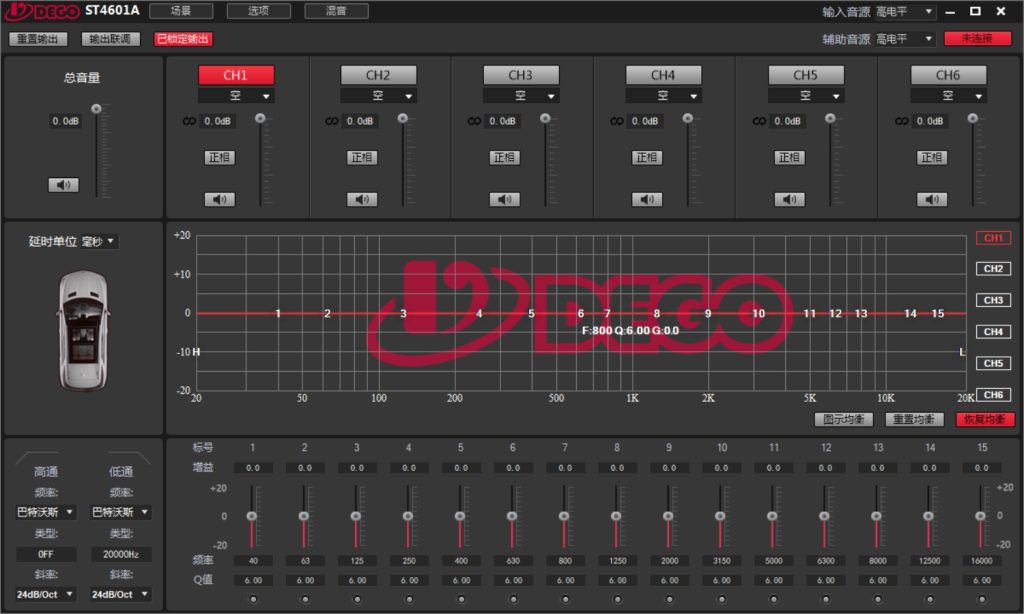Viewport: 1024px width, 614px height.
Task: Click the CH5 link chain icon
Action: [759, 121]
